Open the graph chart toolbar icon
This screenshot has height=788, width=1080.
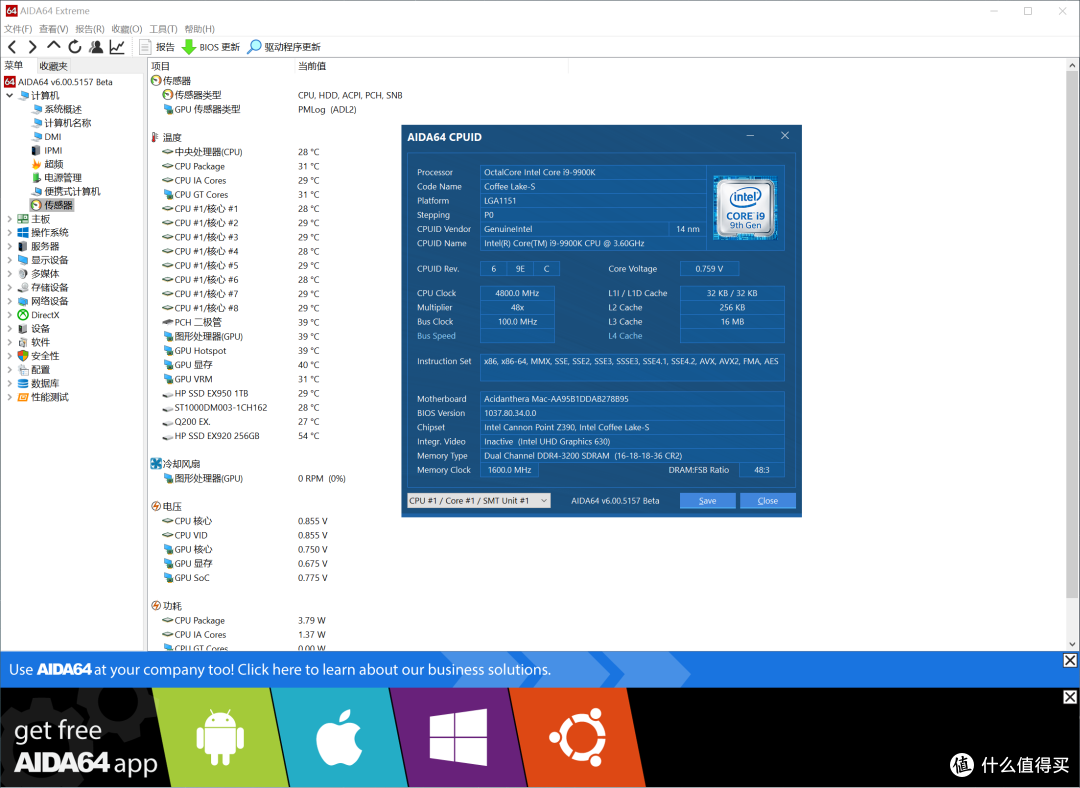(x=117, y=47)
